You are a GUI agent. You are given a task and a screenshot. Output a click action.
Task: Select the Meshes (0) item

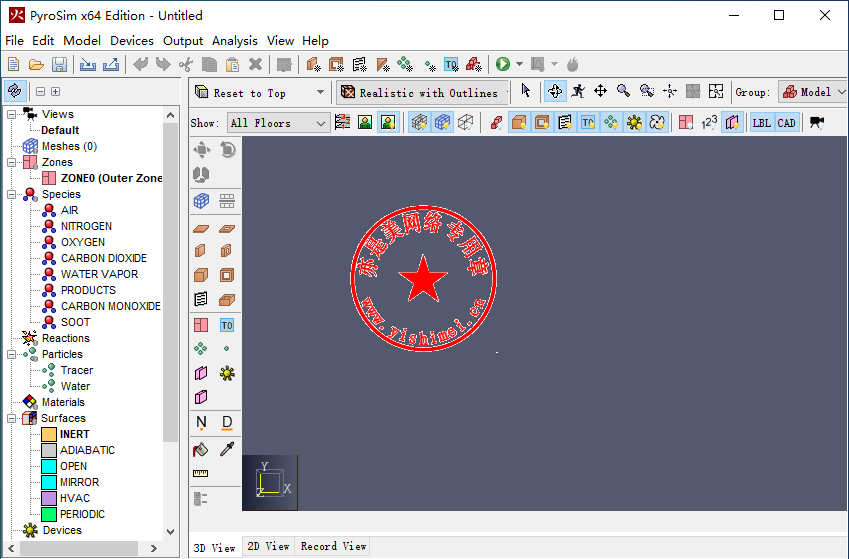click(x=69, y=146)
